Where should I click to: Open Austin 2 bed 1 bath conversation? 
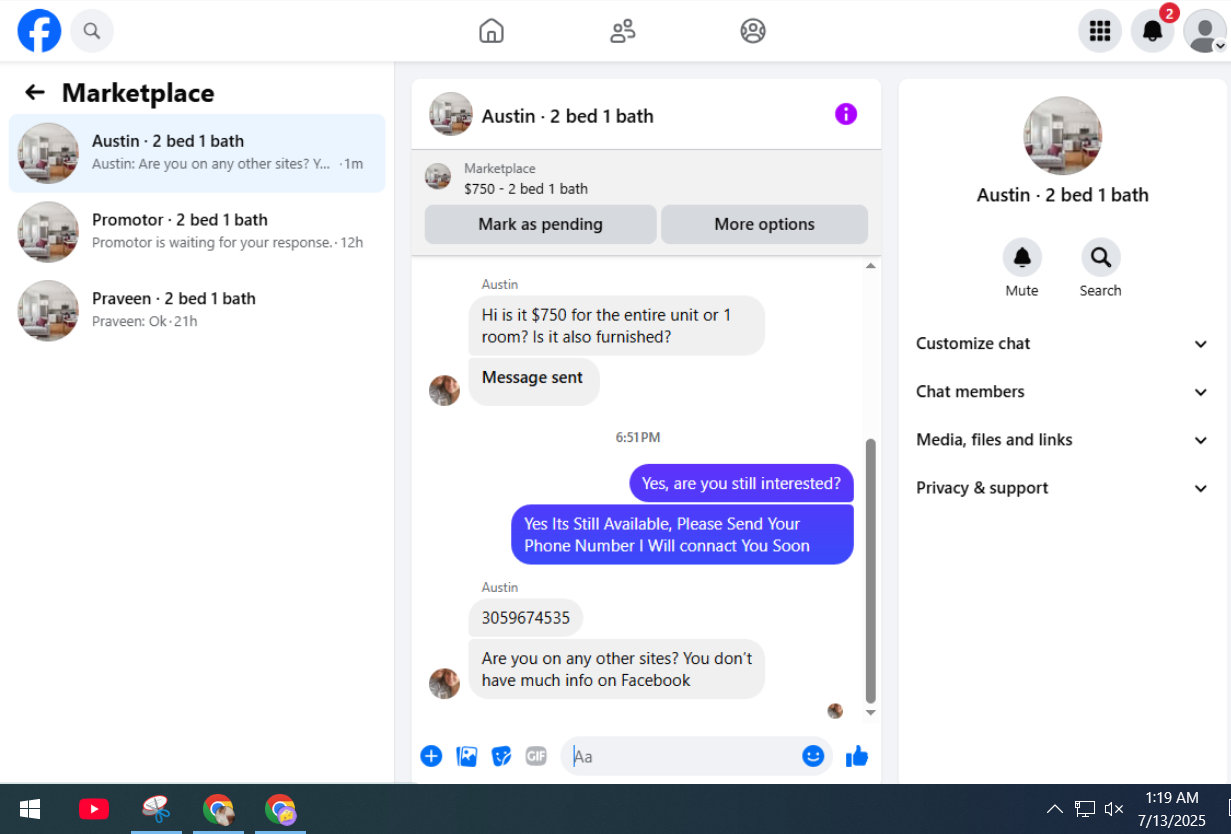pyautogui.click(x=197, y=153)
